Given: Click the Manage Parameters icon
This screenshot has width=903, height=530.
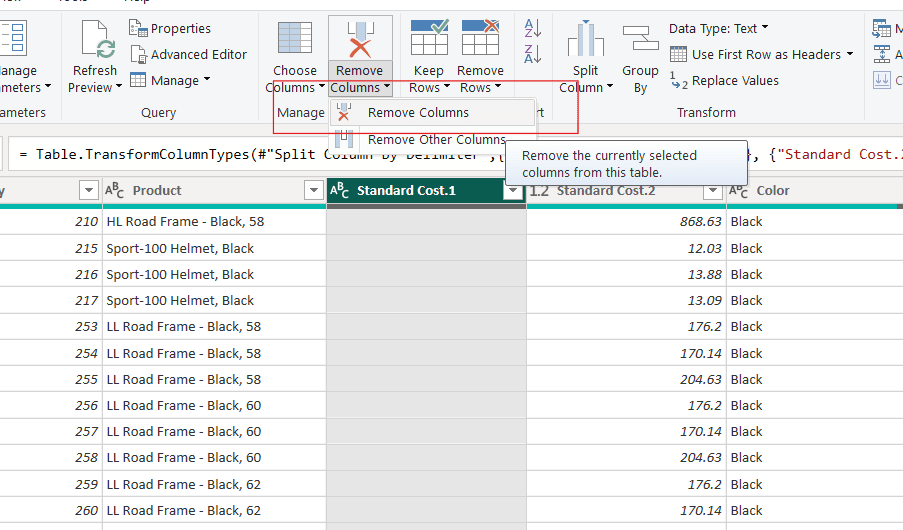Looking at the screenshot, I should click(14, 39).
